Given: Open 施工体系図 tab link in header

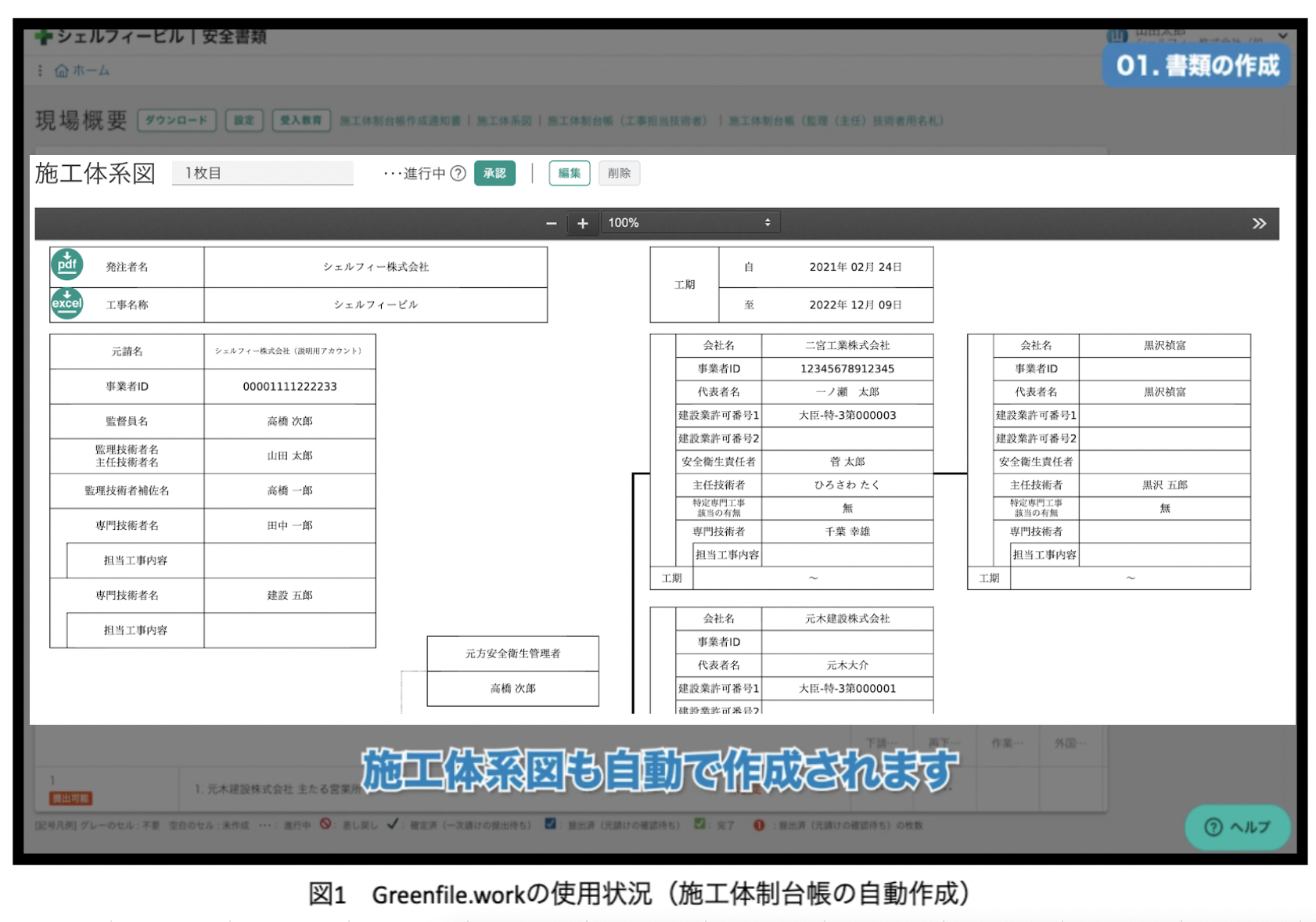Looking at the screenshot, I should click(x=504, y=121).
